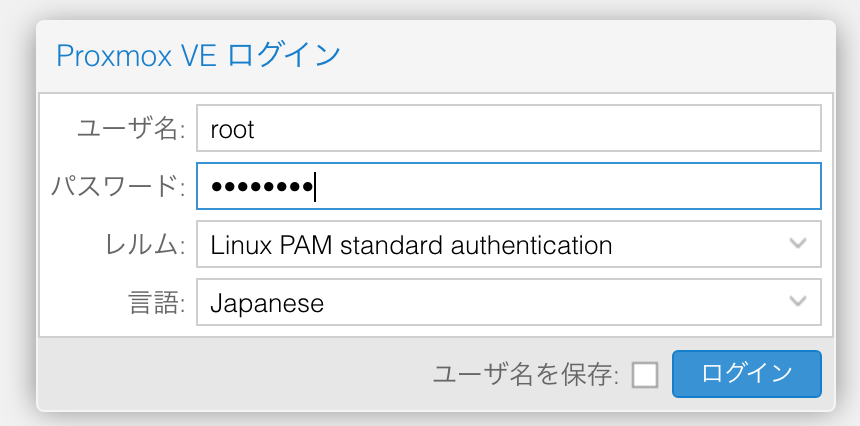Open the レルム dropdown arrow

797,243
